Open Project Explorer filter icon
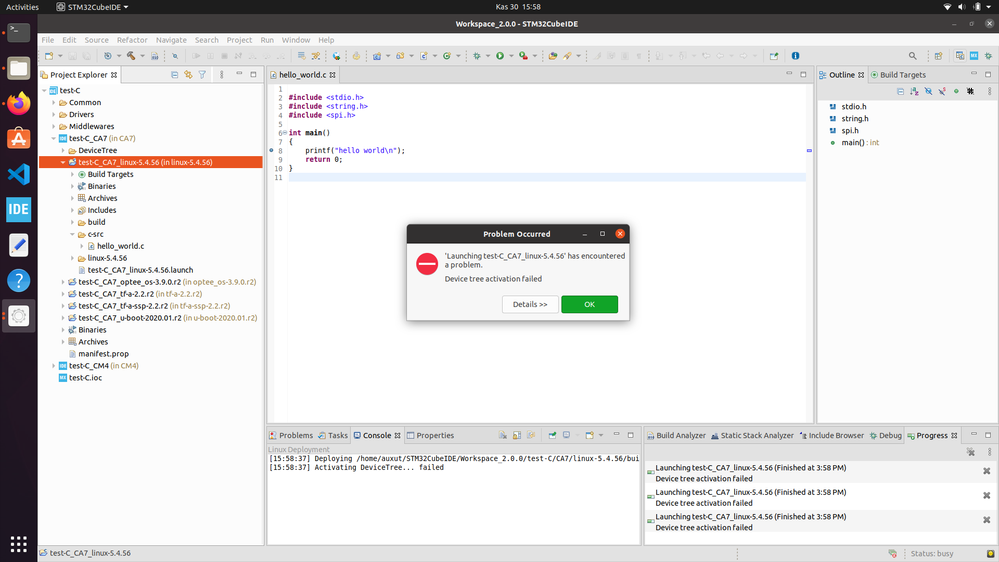 (x=203, y=75)
